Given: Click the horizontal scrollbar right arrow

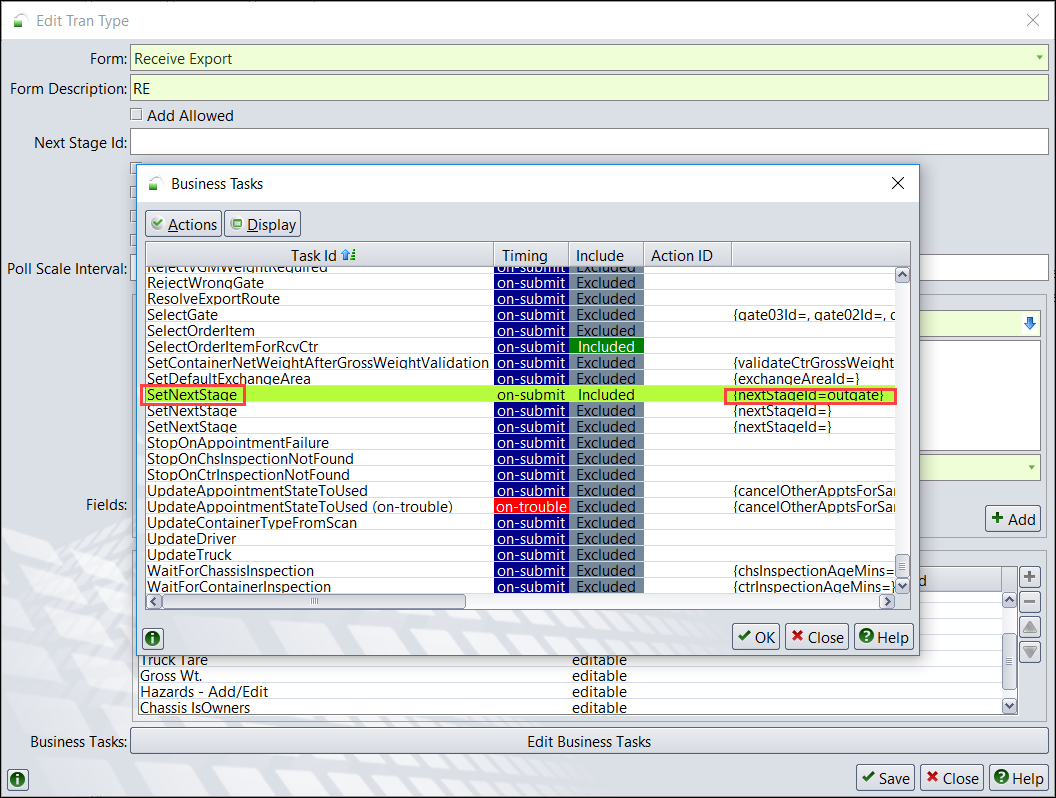Looking at the screenshot, I should [x=887, y=601].
